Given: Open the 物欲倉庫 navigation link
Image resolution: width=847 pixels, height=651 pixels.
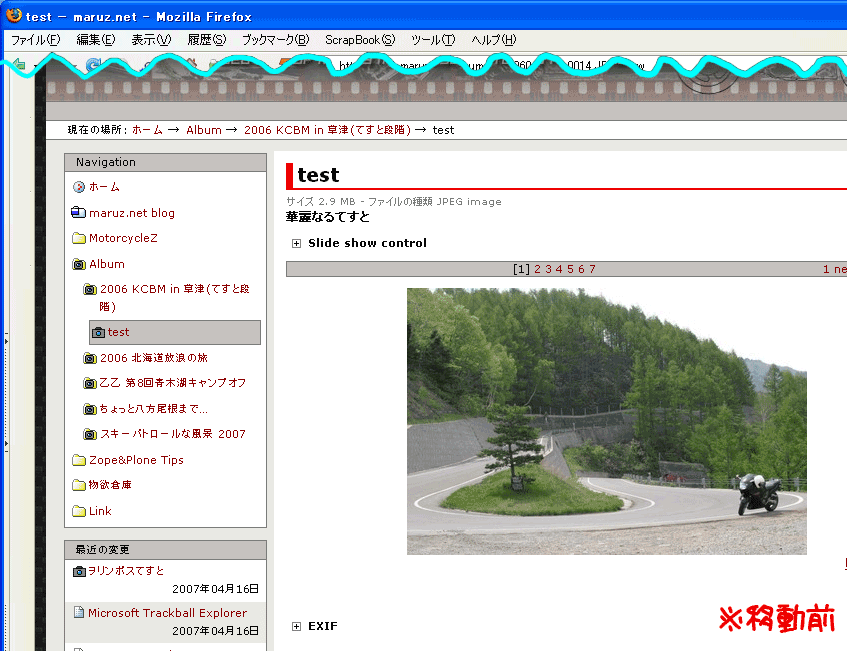Looking at the screenshot, I should click(110, 485).
